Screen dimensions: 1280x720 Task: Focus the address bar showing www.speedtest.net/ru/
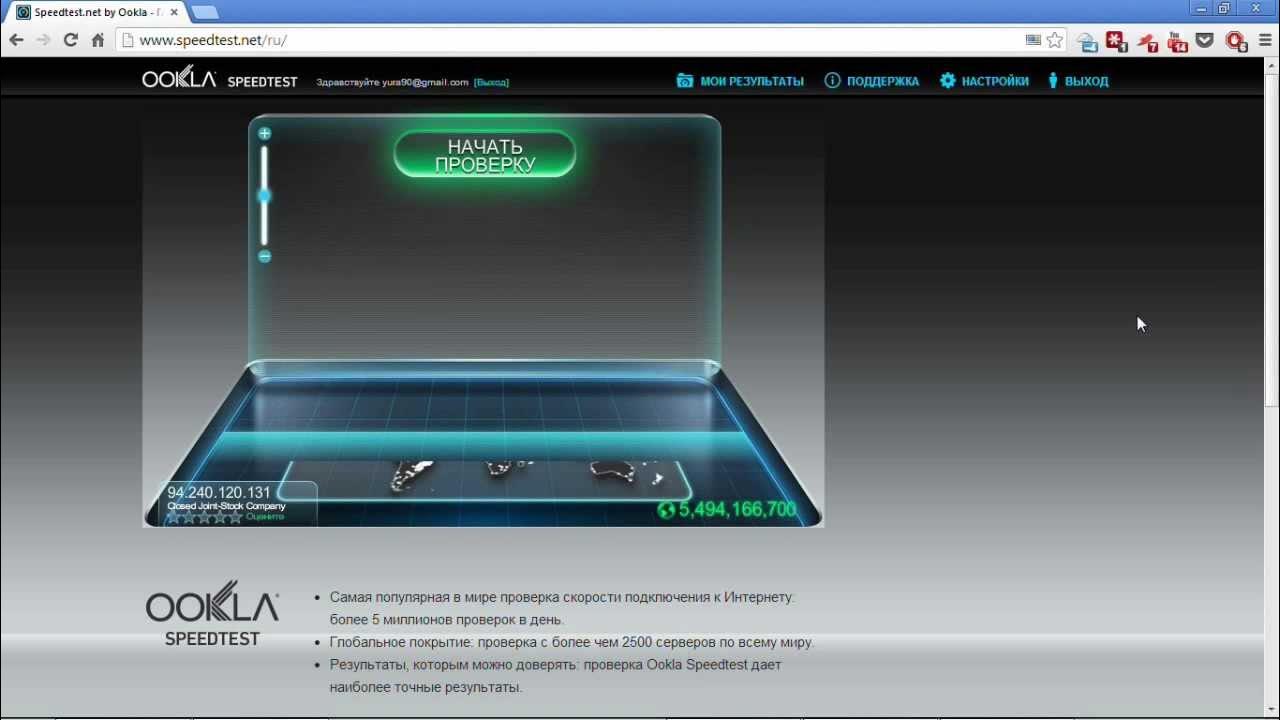pyautogui.click(x=570, y=40)
